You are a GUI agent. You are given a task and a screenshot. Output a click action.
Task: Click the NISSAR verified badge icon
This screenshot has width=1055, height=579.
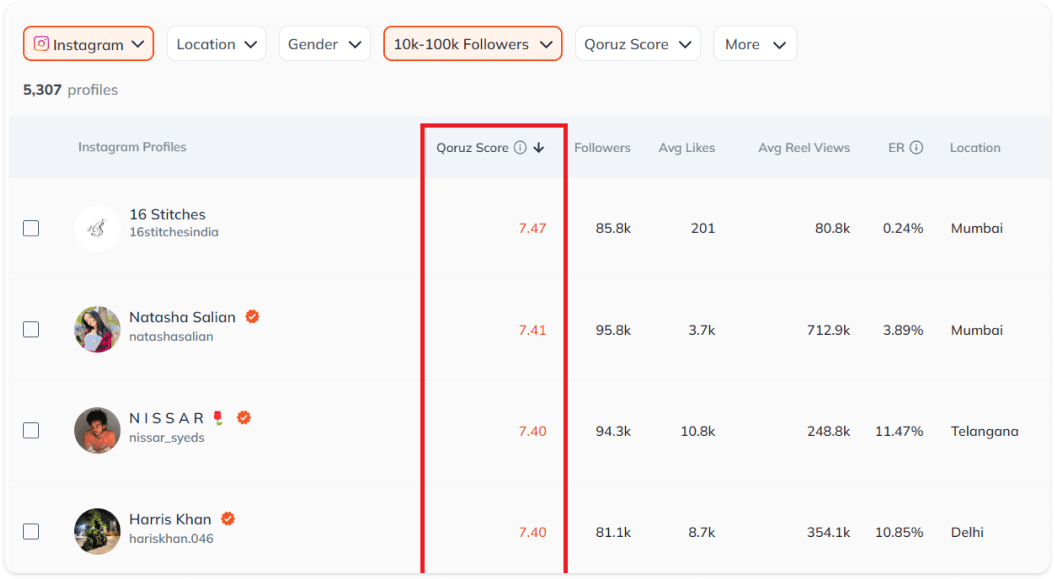click(x=243, y=418)
